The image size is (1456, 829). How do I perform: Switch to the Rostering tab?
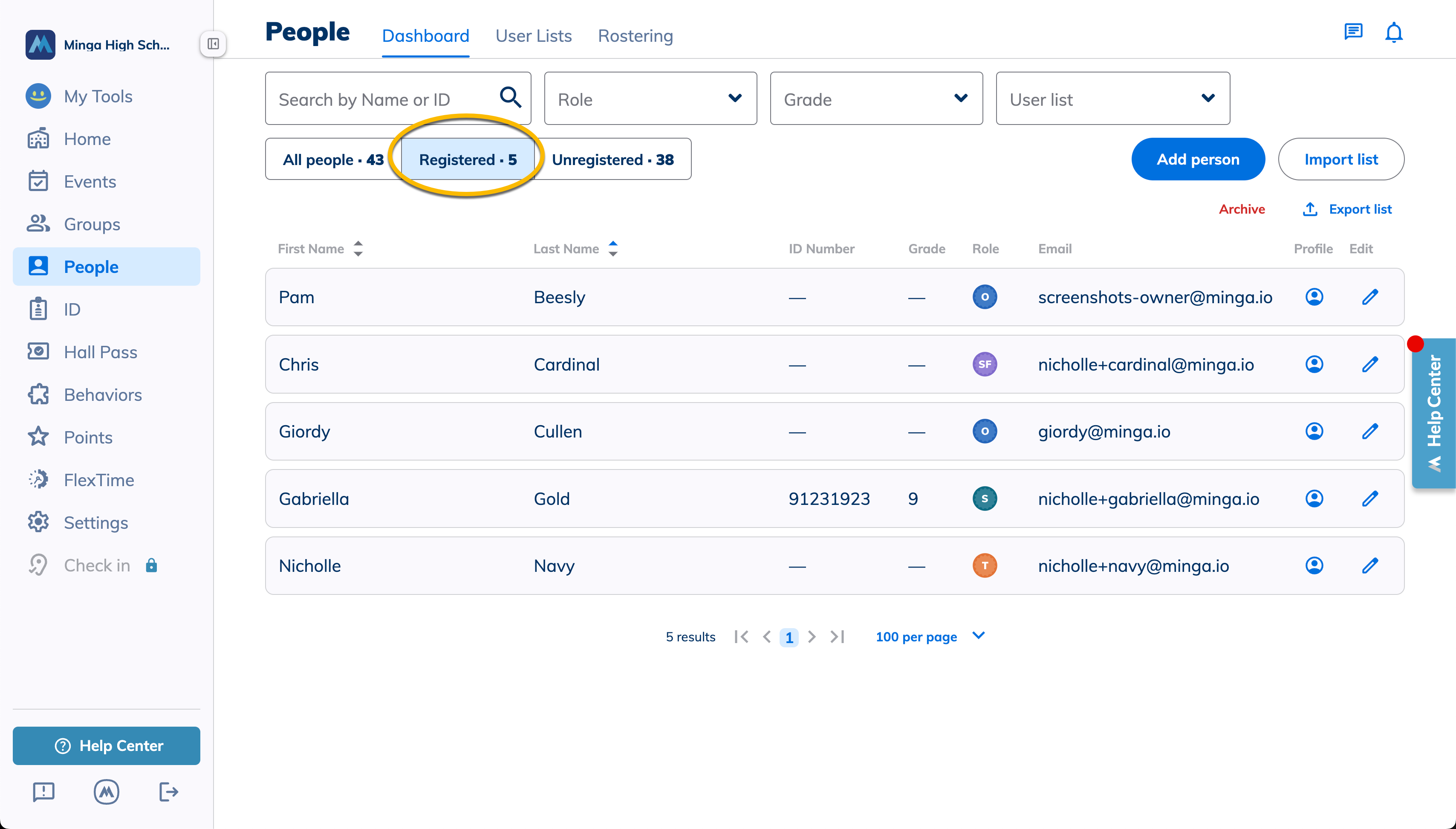636,36
